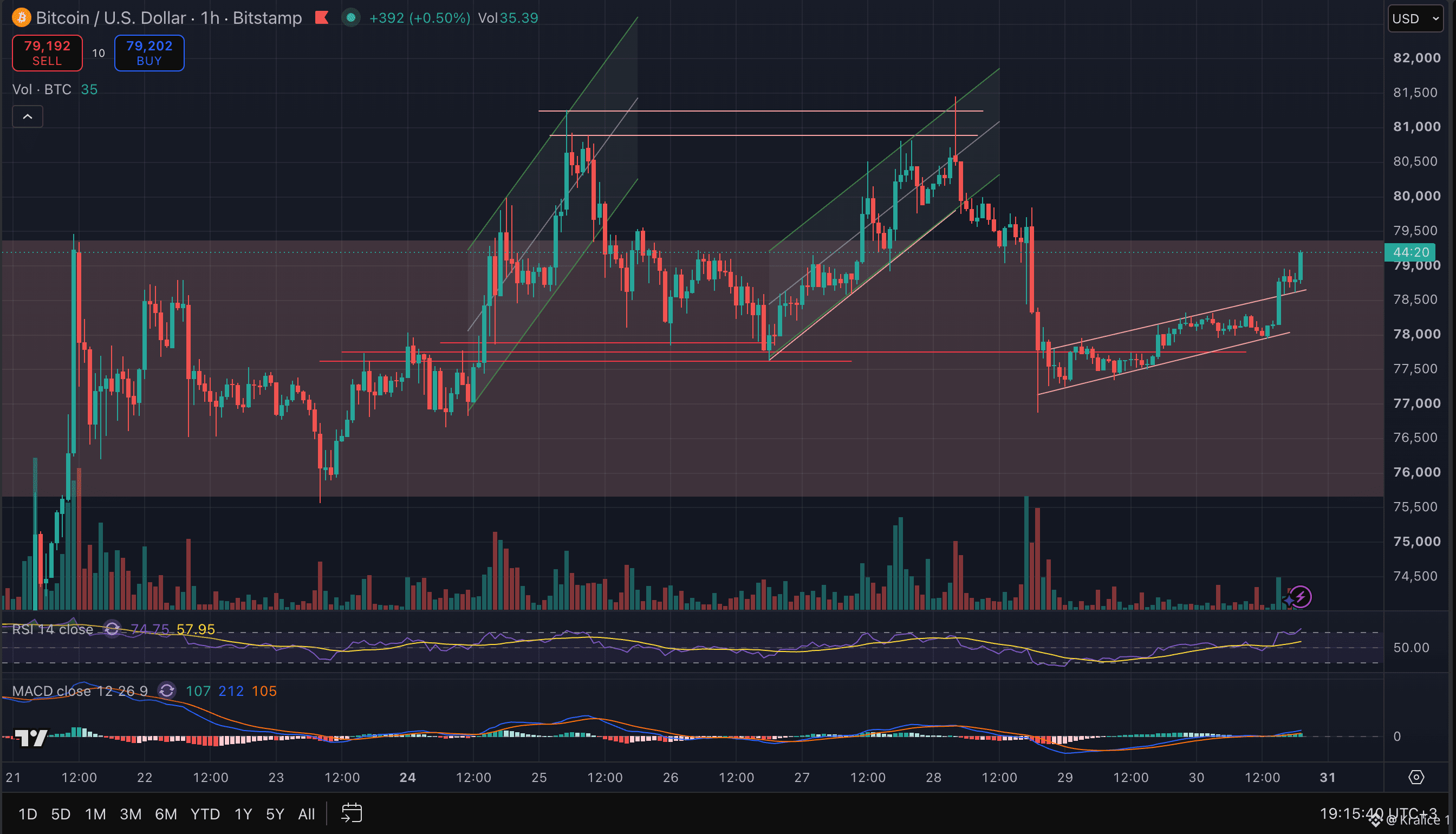Click the 77,000 price scale label
1456x834 pixels.
(x=1416, y=403)
